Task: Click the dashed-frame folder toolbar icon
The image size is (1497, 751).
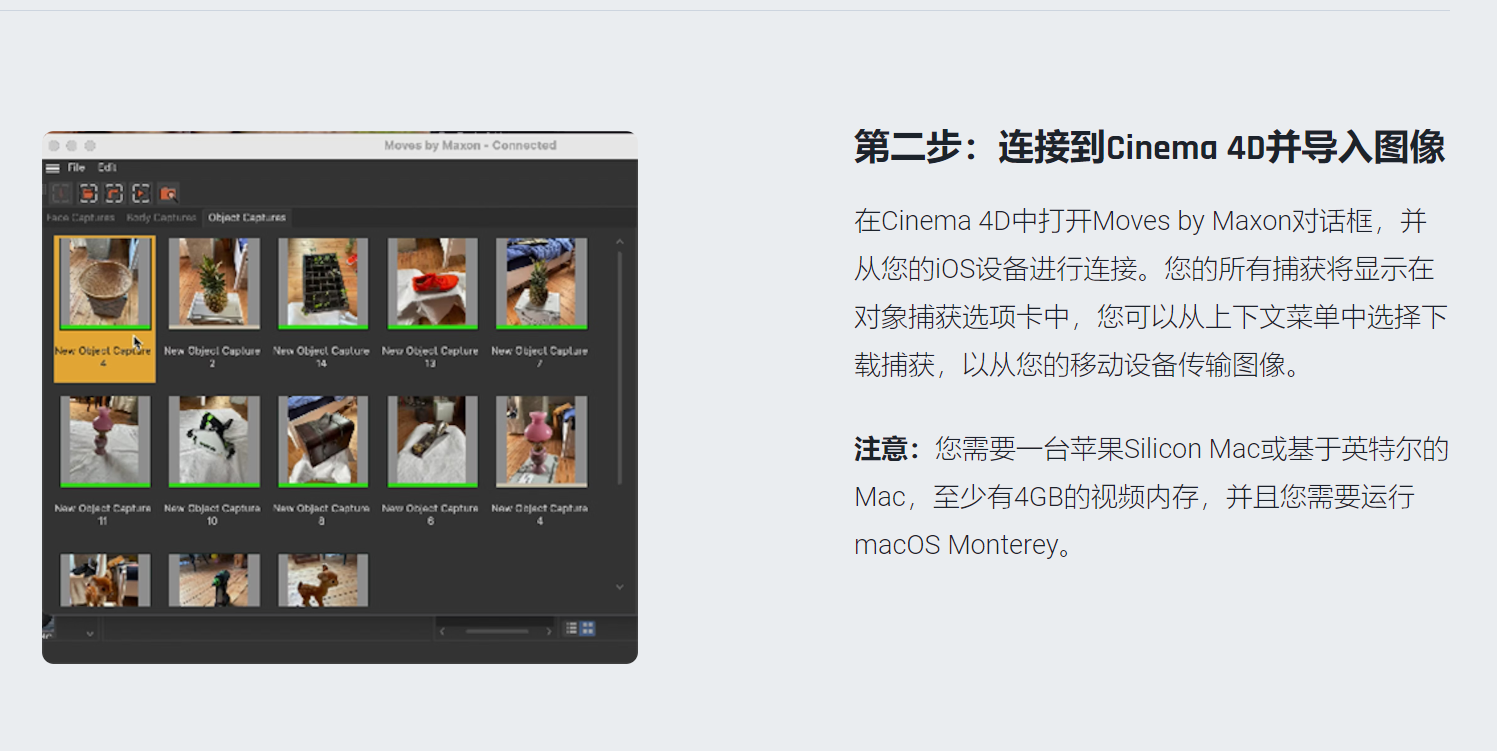Action: pyautogui.click(x=88, y=193)
